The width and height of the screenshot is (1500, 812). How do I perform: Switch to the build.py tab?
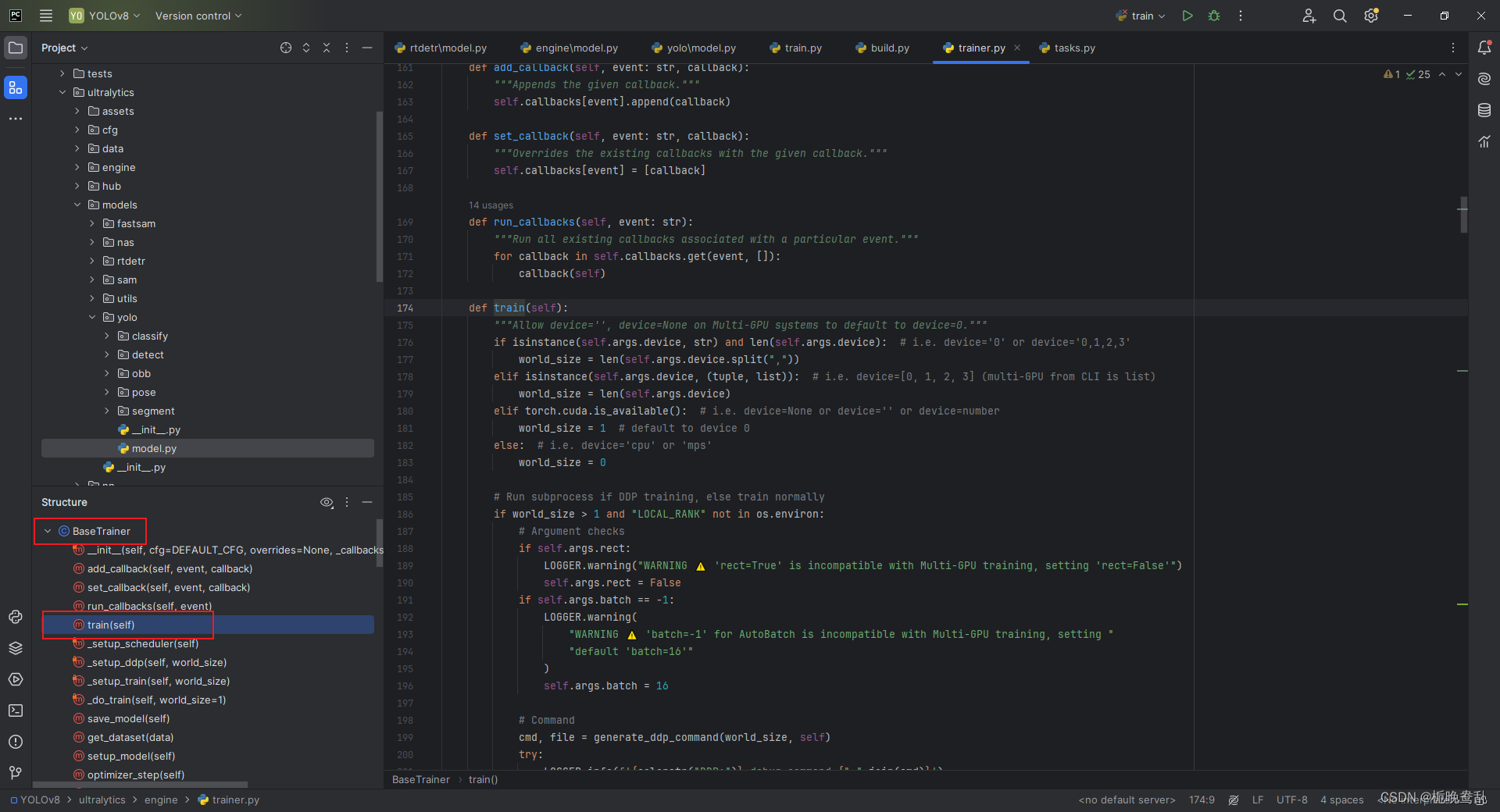pos(883,48)
